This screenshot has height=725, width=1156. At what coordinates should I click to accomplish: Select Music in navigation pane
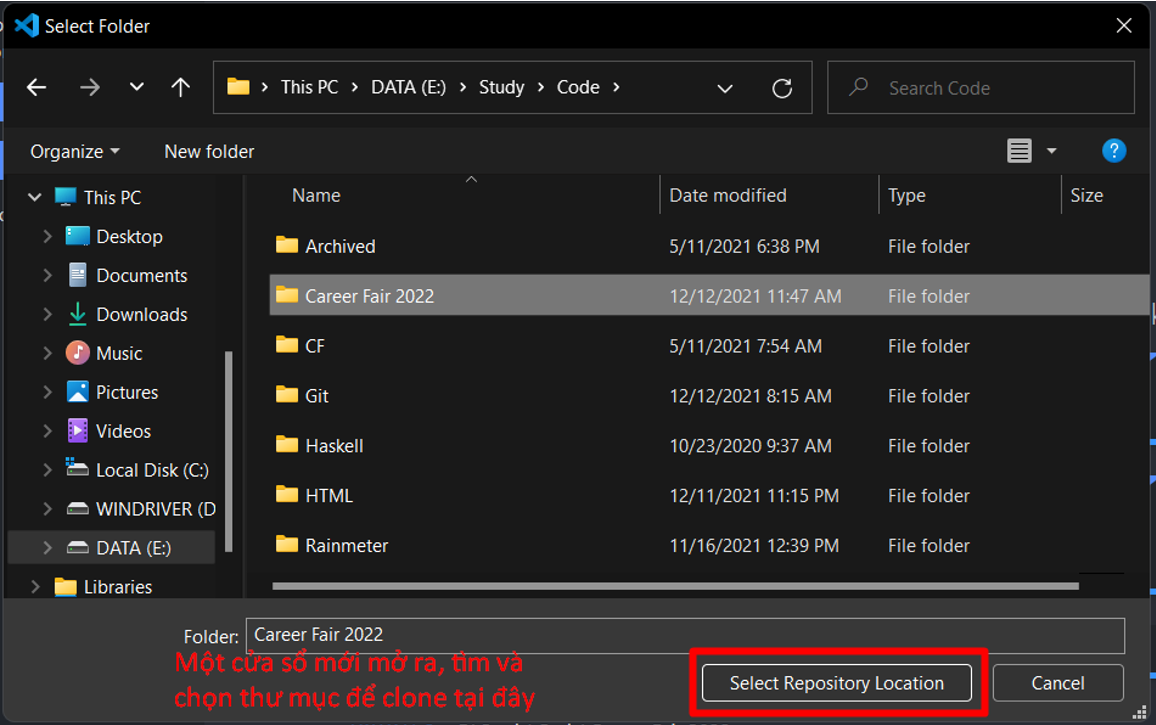point(119,353)
